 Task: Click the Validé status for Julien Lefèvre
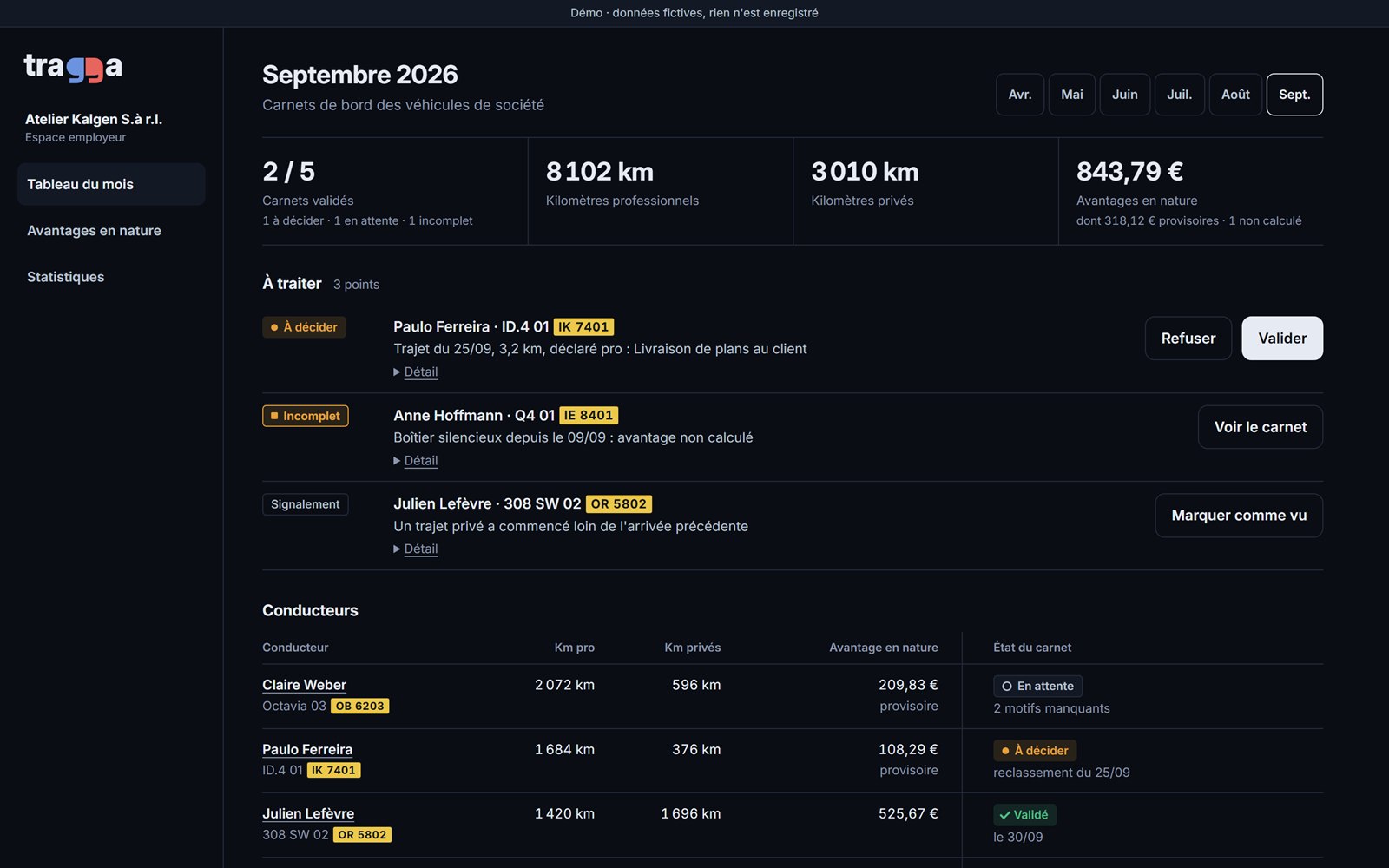point(1024,814)
